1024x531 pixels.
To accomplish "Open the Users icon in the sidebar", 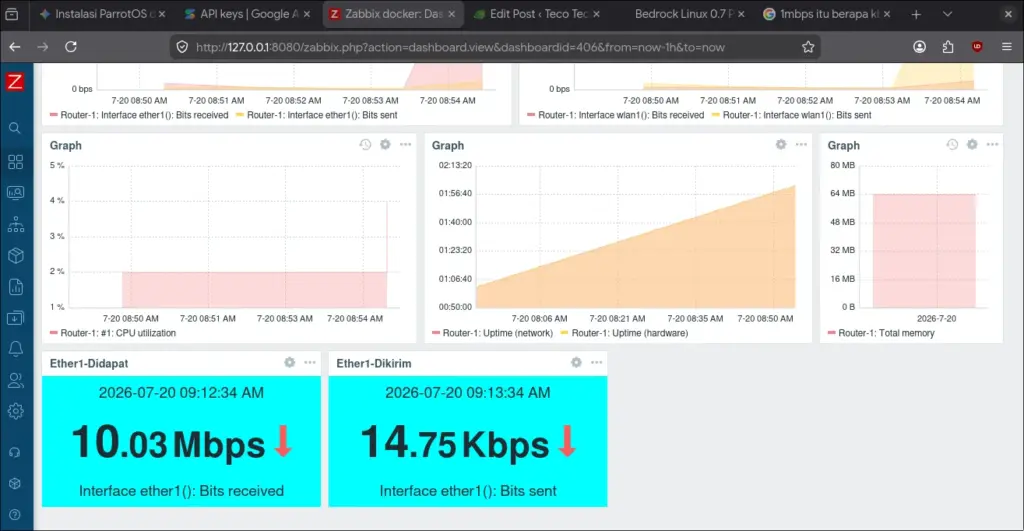I will [16, 380].
